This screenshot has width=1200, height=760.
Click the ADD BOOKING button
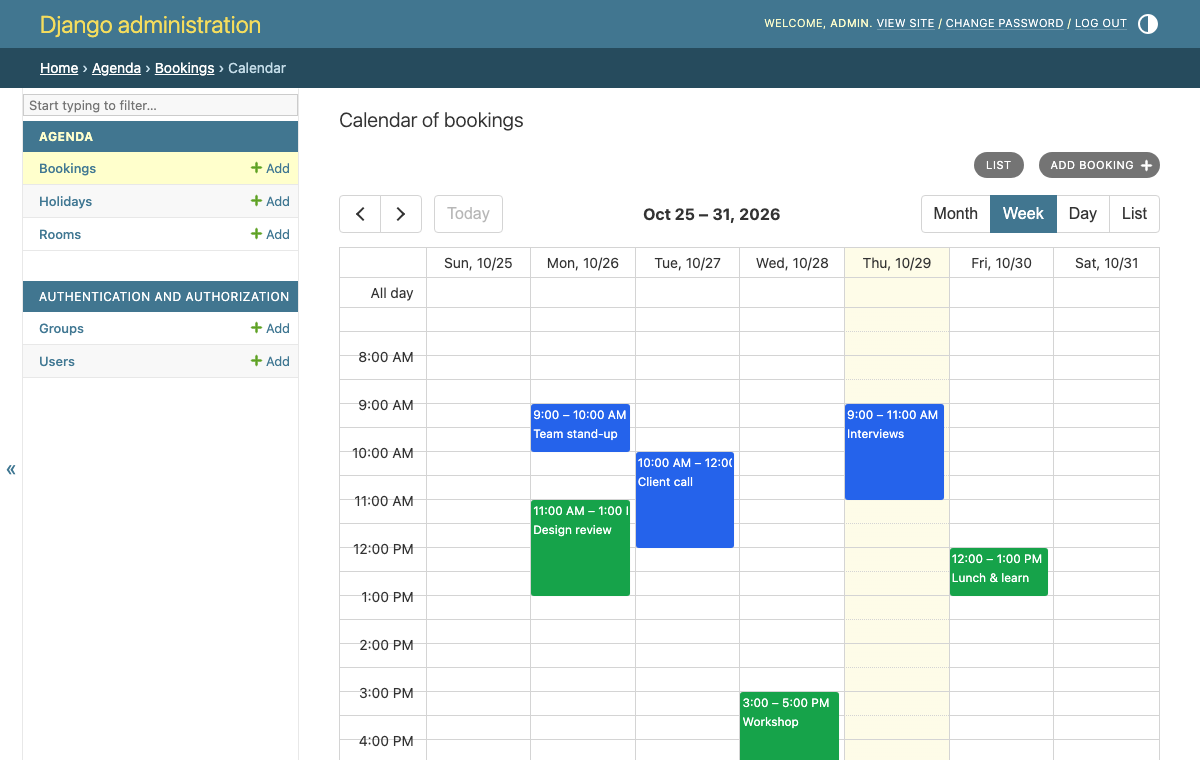[x=1099, y=165]
